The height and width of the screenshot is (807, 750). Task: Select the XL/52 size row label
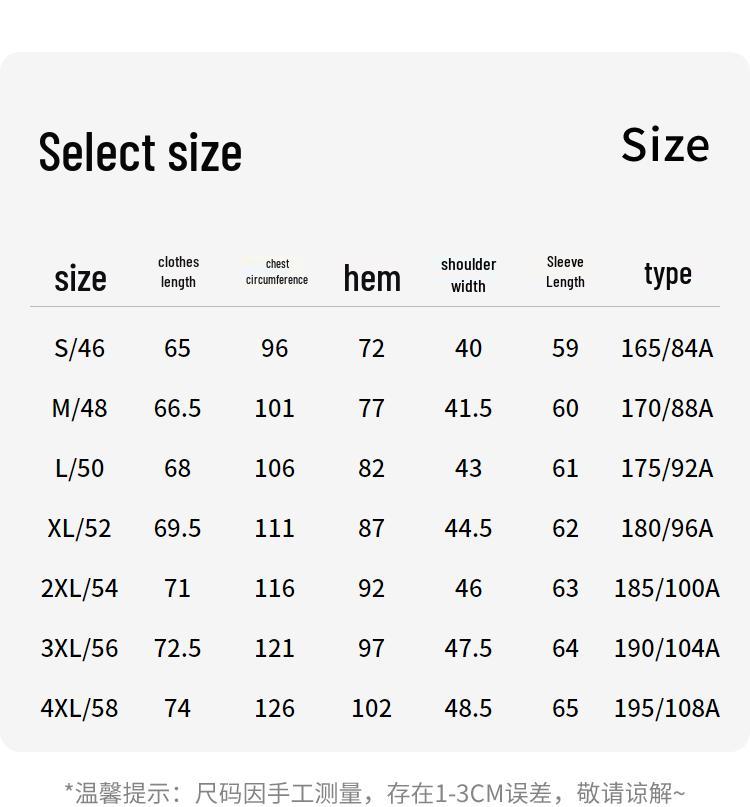tap(79, 528)
